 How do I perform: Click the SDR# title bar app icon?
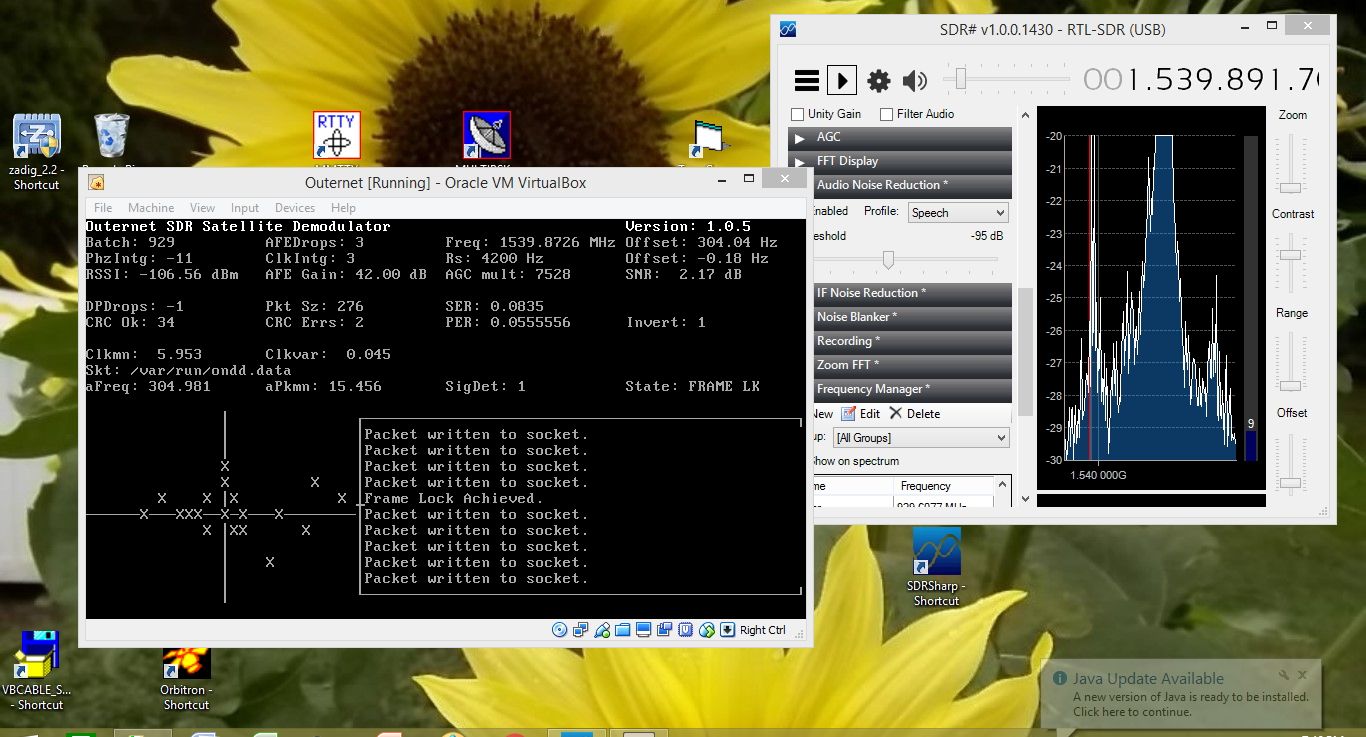(x=789, y=30)
